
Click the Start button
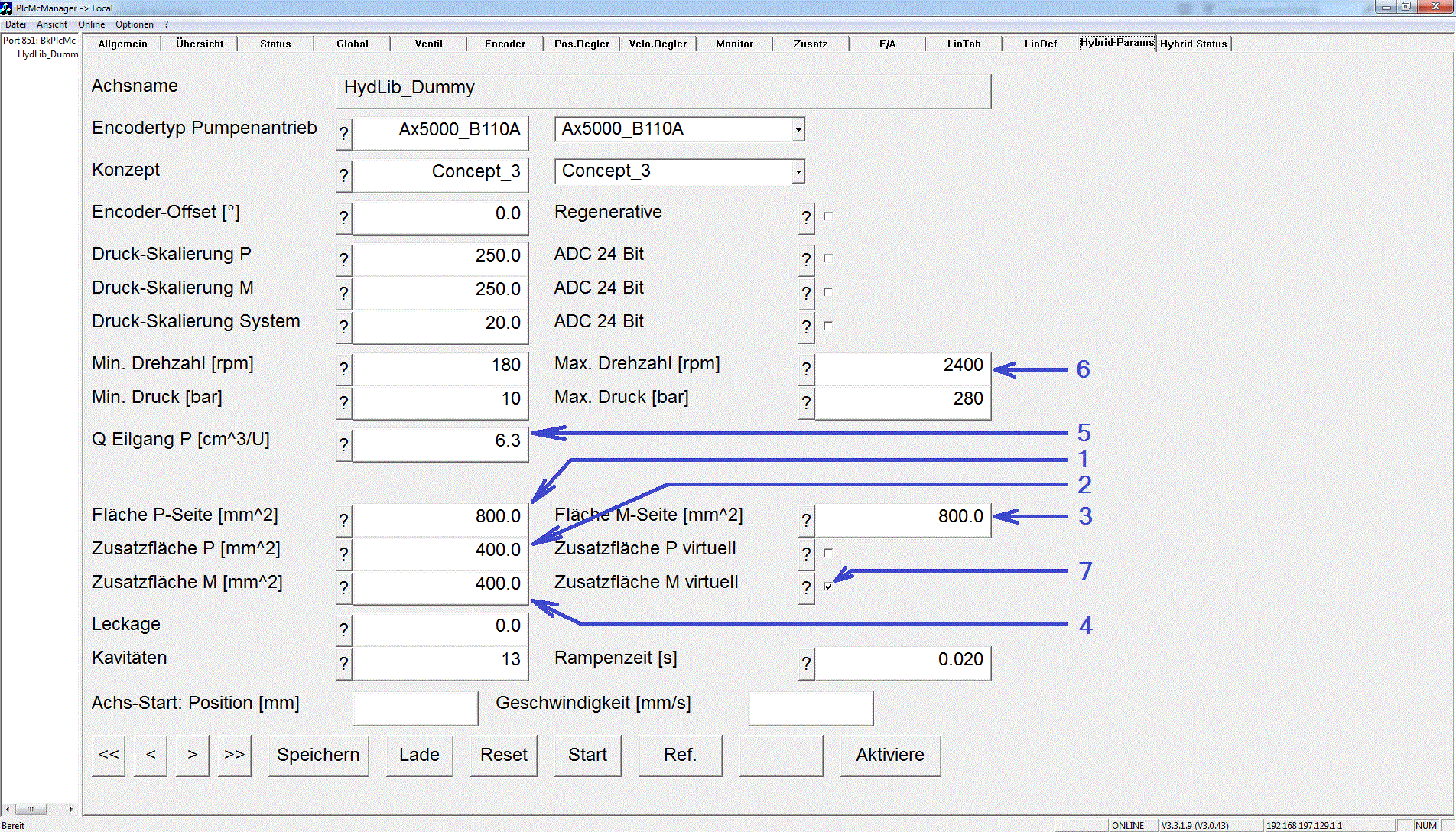pos(587,756)
